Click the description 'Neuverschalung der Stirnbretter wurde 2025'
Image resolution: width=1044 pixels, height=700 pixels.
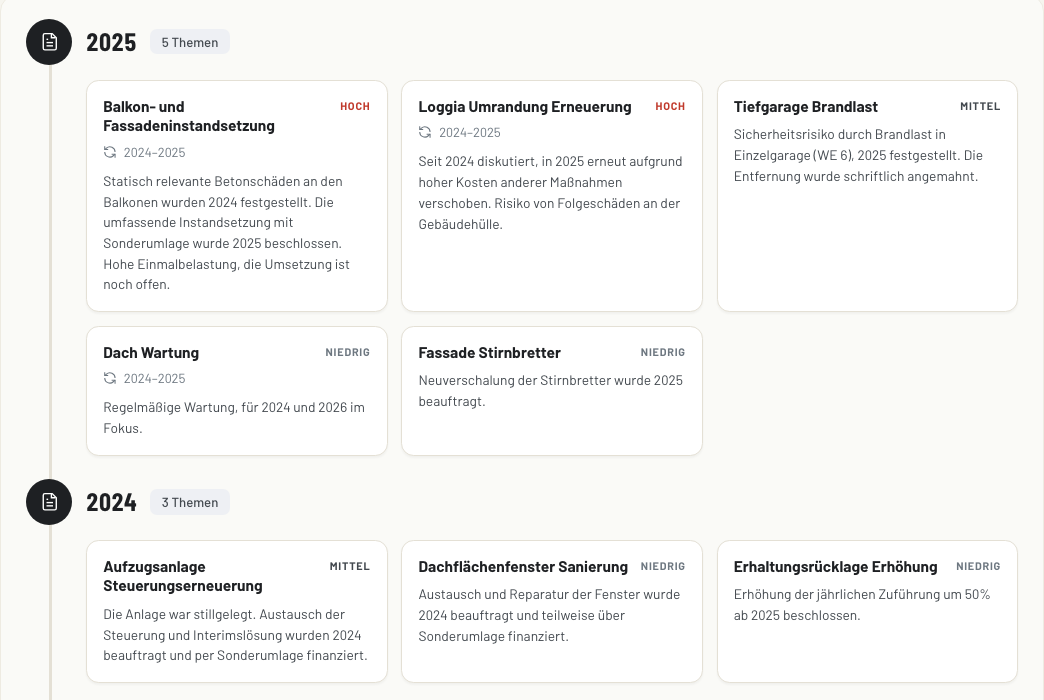pos(551,391)
